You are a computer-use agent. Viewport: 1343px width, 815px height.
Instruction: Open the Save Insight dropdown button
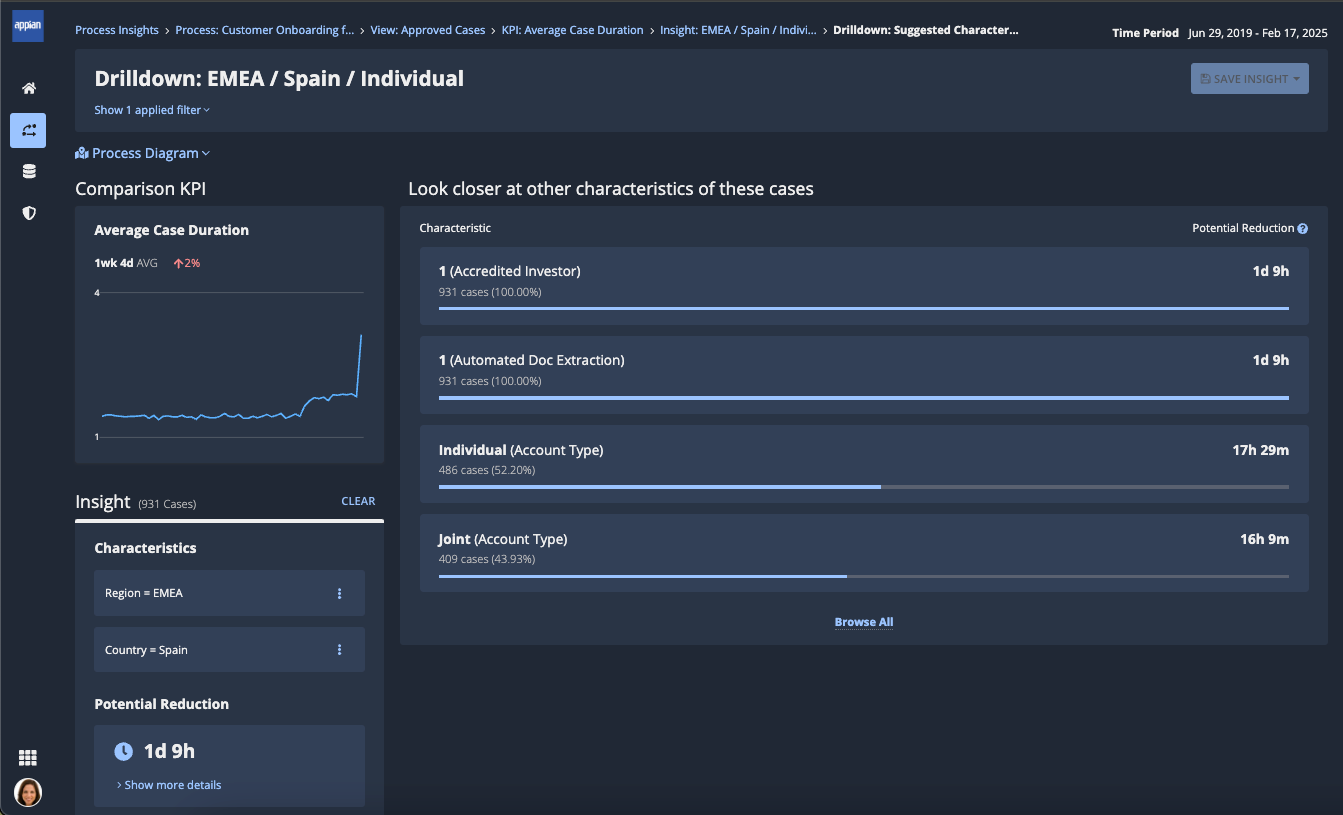pos(1249,79)
